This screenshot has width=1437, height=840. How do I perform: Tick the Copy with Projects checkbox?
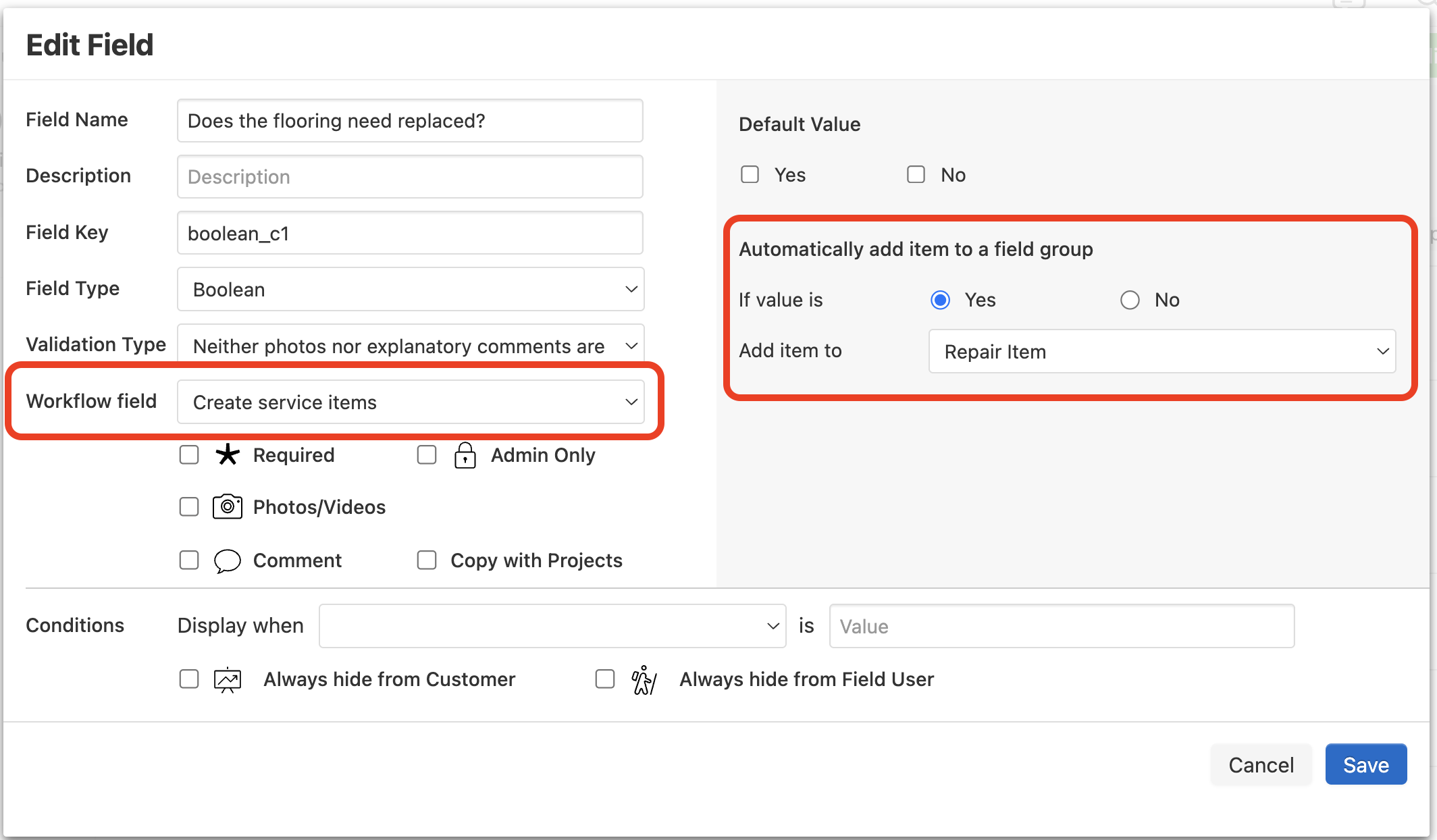pyautogui.click(x=427, y=560)
